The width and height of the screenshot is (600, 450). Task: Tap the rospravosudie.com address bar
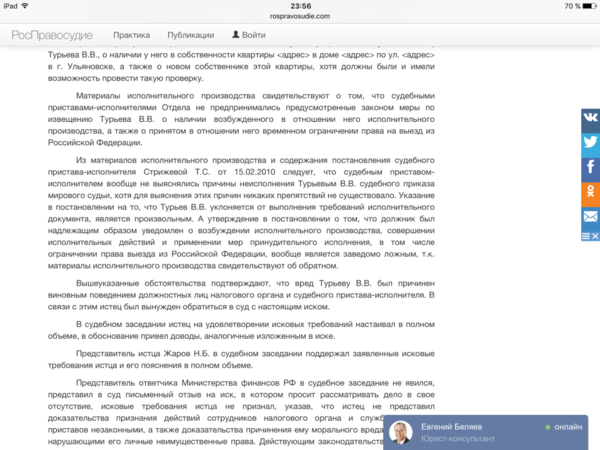tap(300, 15)
